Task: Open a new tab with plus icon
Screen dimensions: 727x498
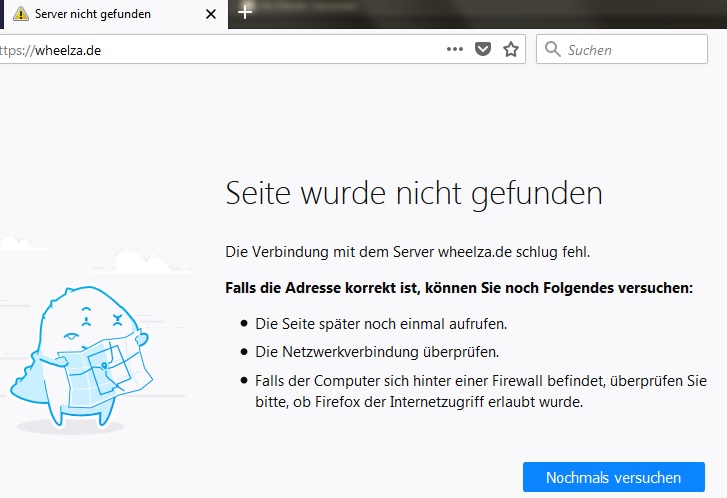Action: [x=245, y=12]
